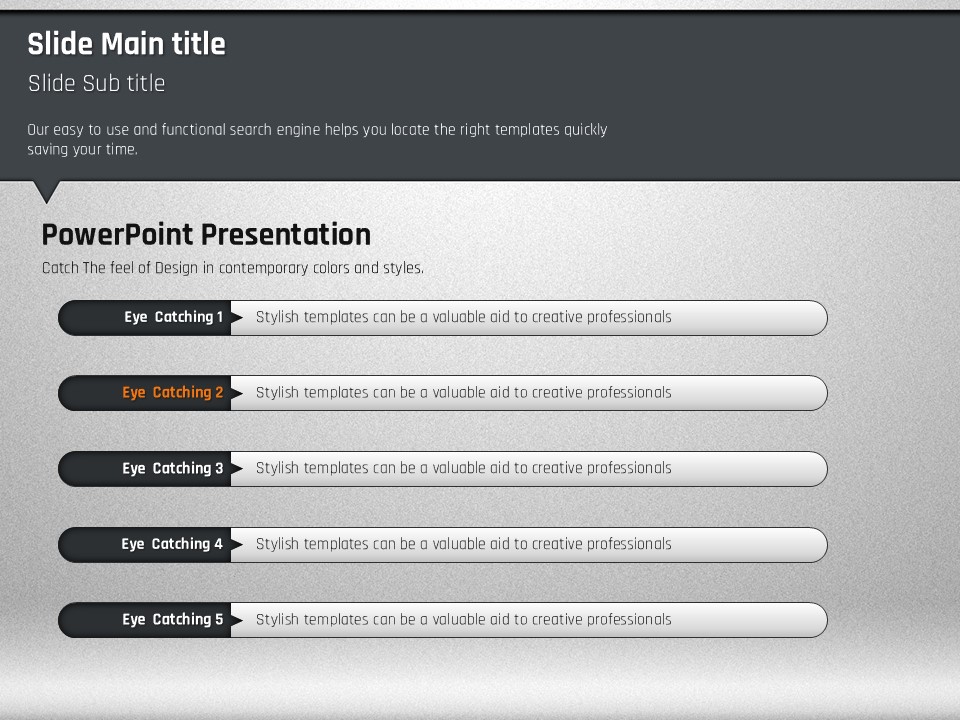Click the arrow next to Eye Catching 4
This screenshot has height=720, width=960.
(x=237, y=545)
